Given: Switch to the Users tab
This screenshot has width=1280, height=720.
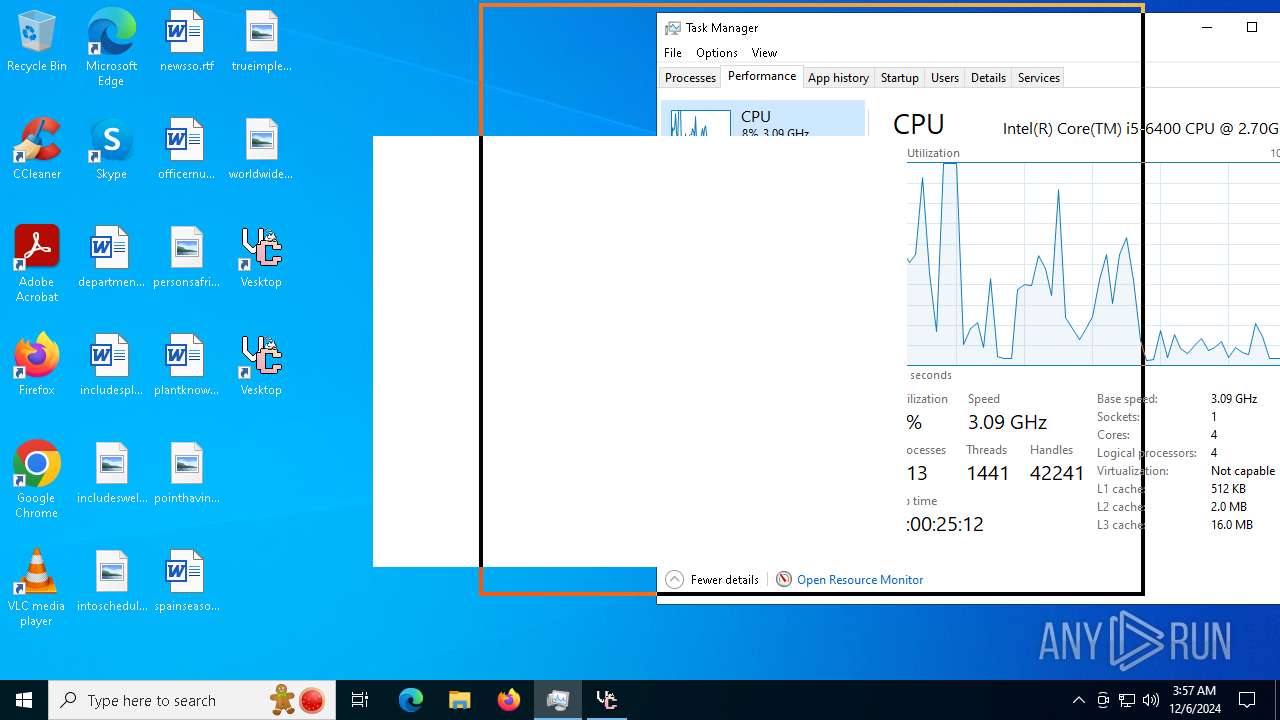Looking at the screenshot, I should (945, 78).
